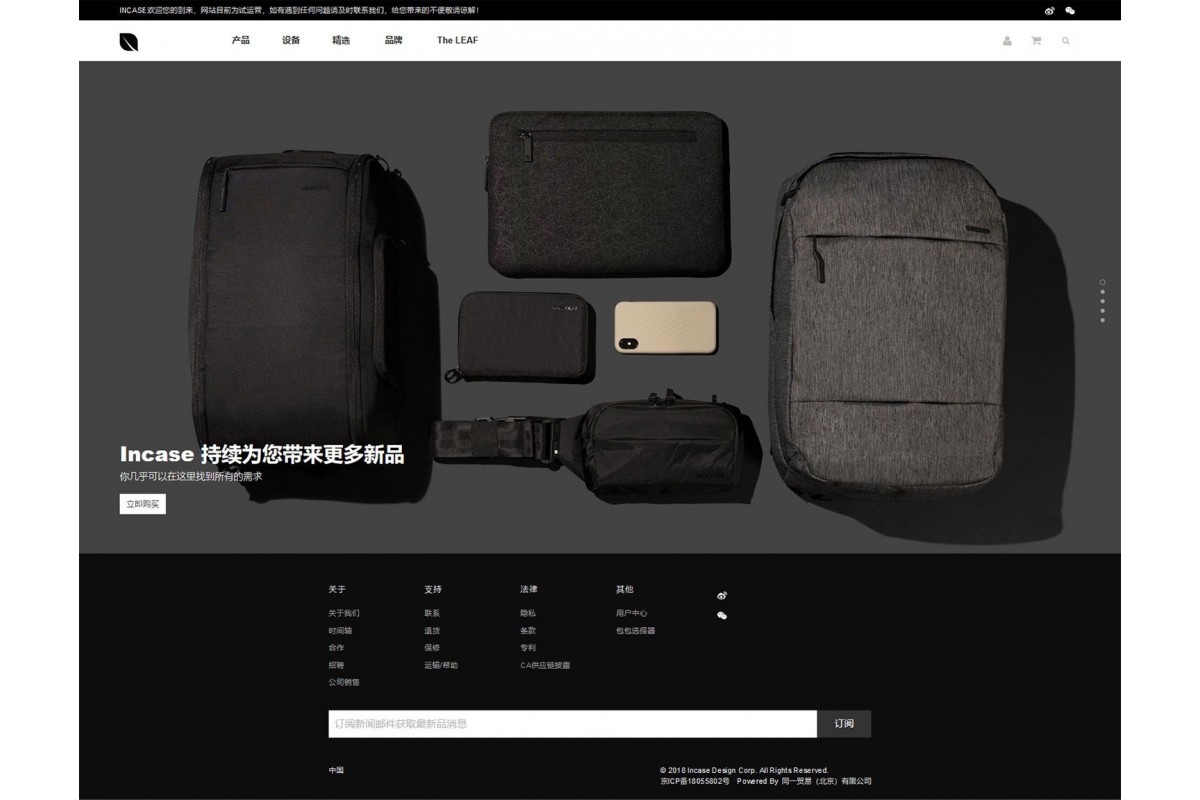The height and width of the screenshot is (800, 1200).
Task: Select the fourth carousel slide dot
Action: pos(1102,311)
